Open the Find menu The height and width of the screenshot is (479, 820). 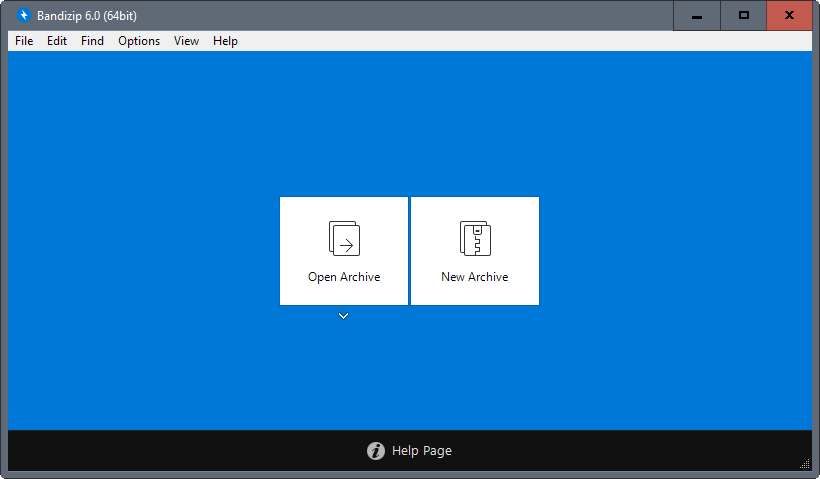(92, 41)
